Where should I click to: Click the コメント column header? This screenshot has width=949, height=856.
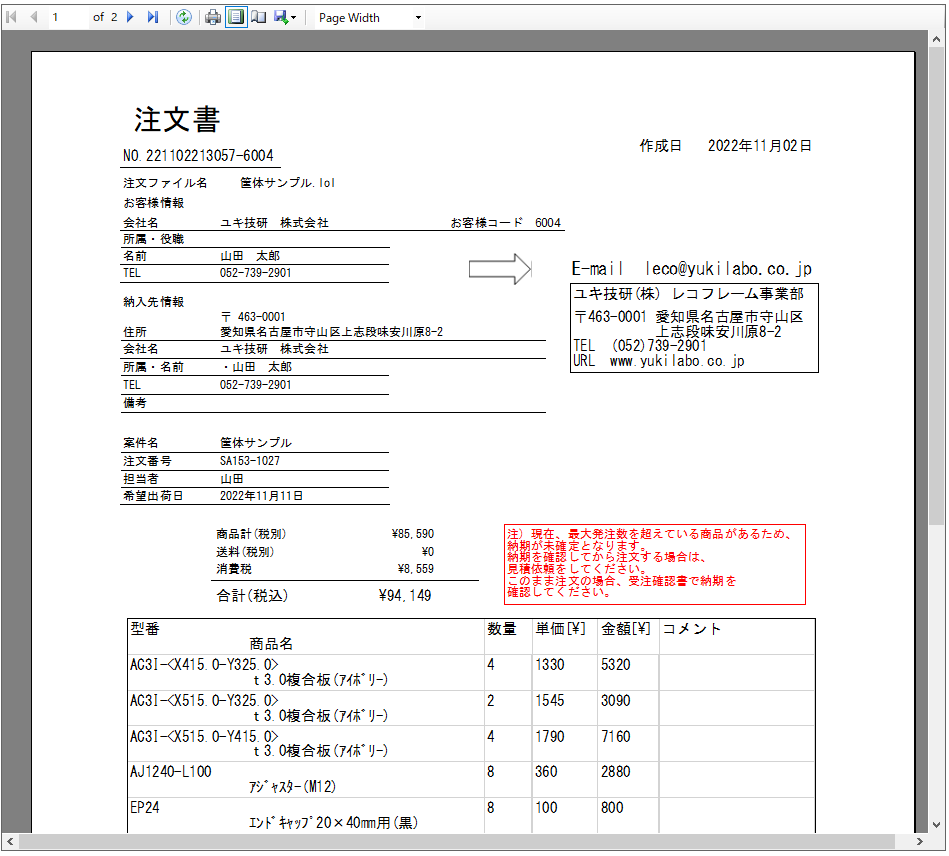[x=692, y=629]
